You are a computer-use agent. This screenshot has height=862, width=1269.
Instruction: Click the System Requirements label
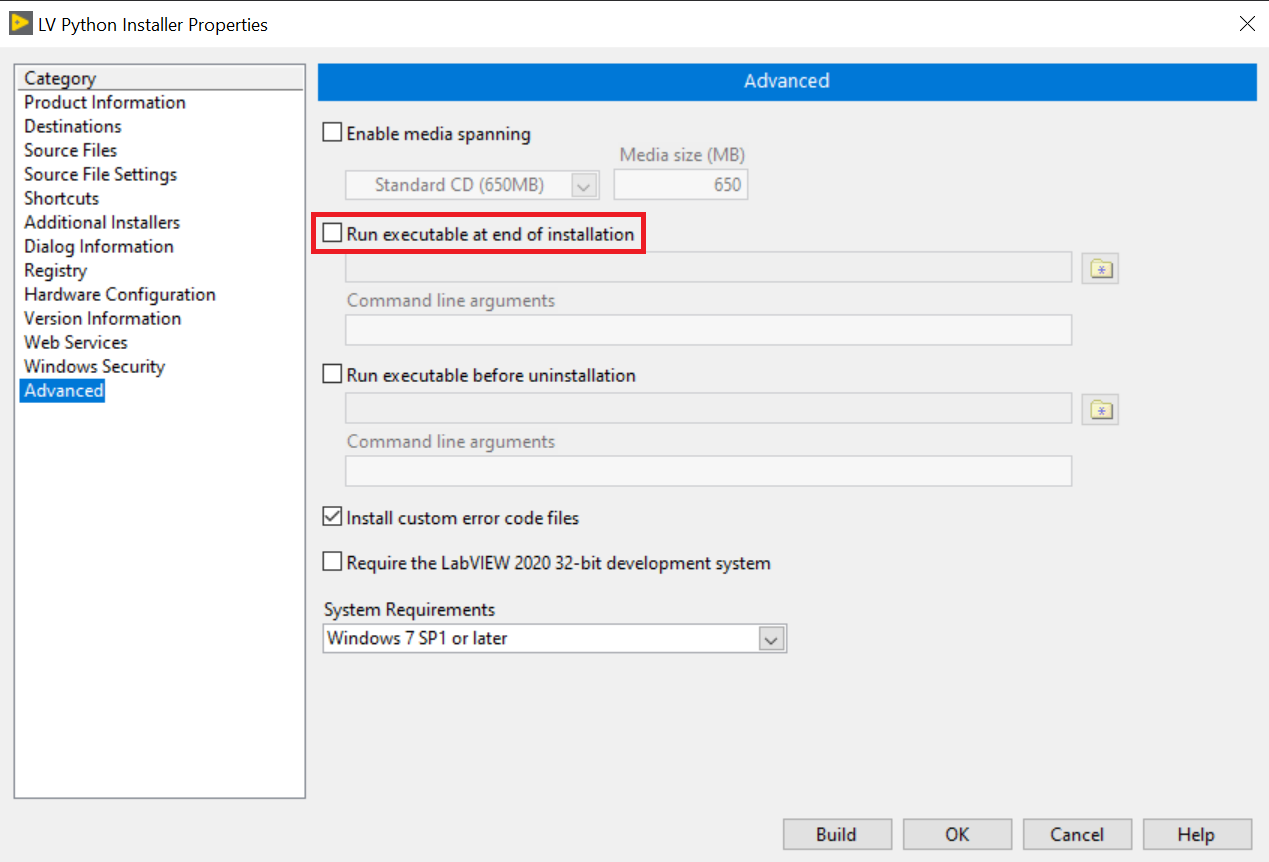click(409, 609)
